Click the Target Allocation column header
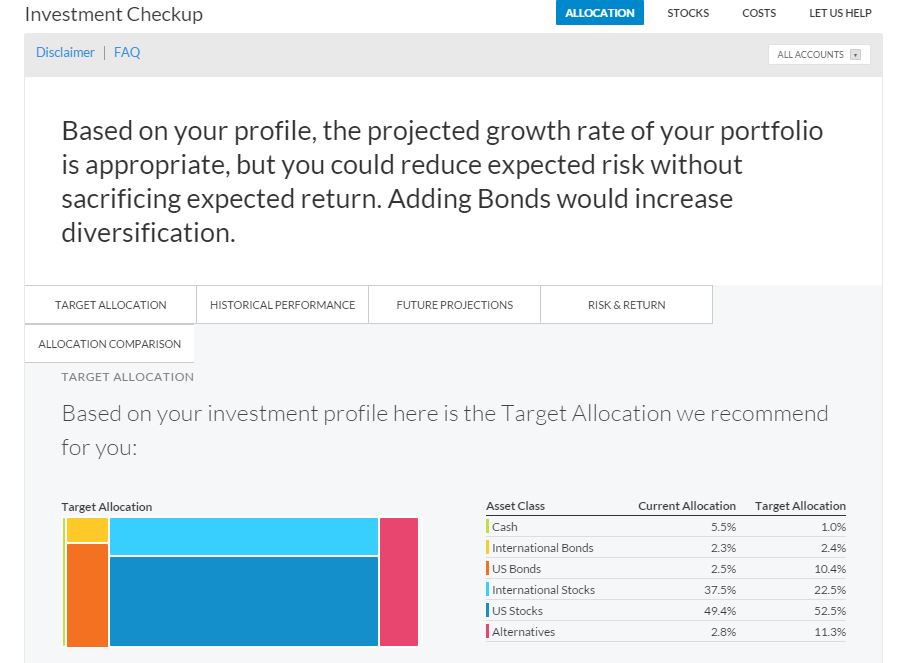 coord(800,506)
